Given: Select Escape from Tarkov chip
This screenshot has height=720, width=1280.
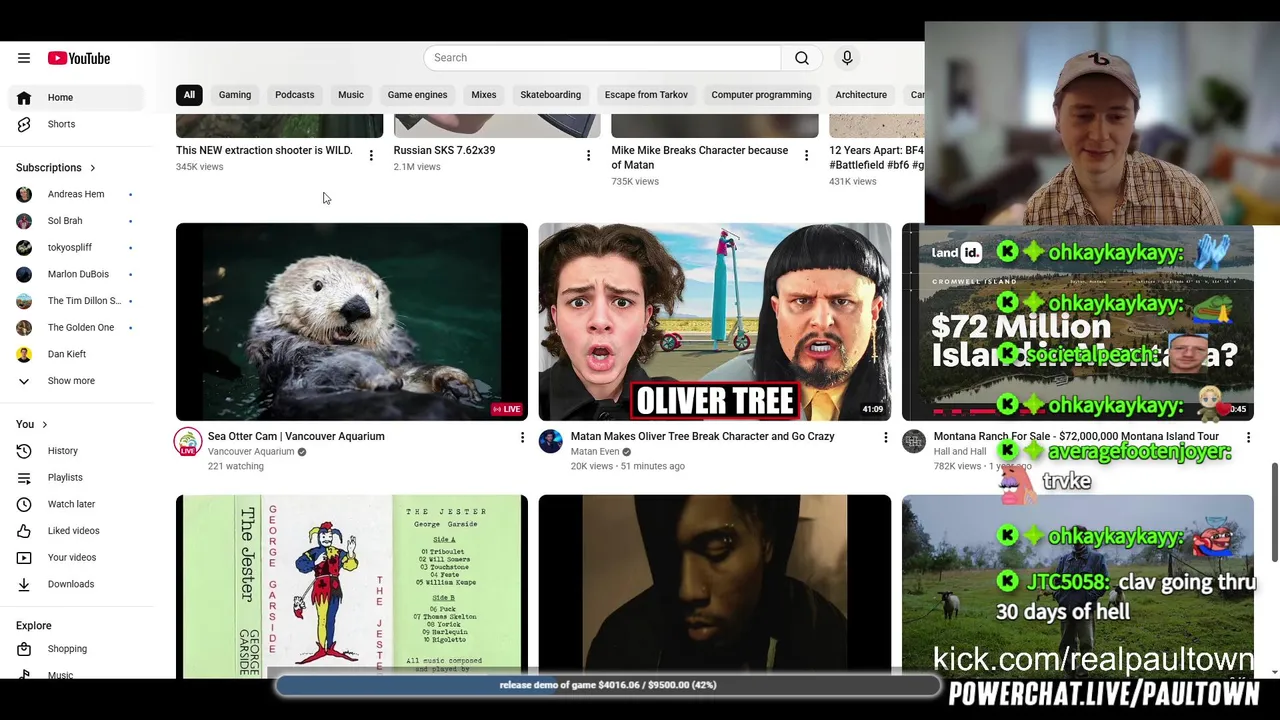Looking at the screenshot, I should click(x=646, y=95).
